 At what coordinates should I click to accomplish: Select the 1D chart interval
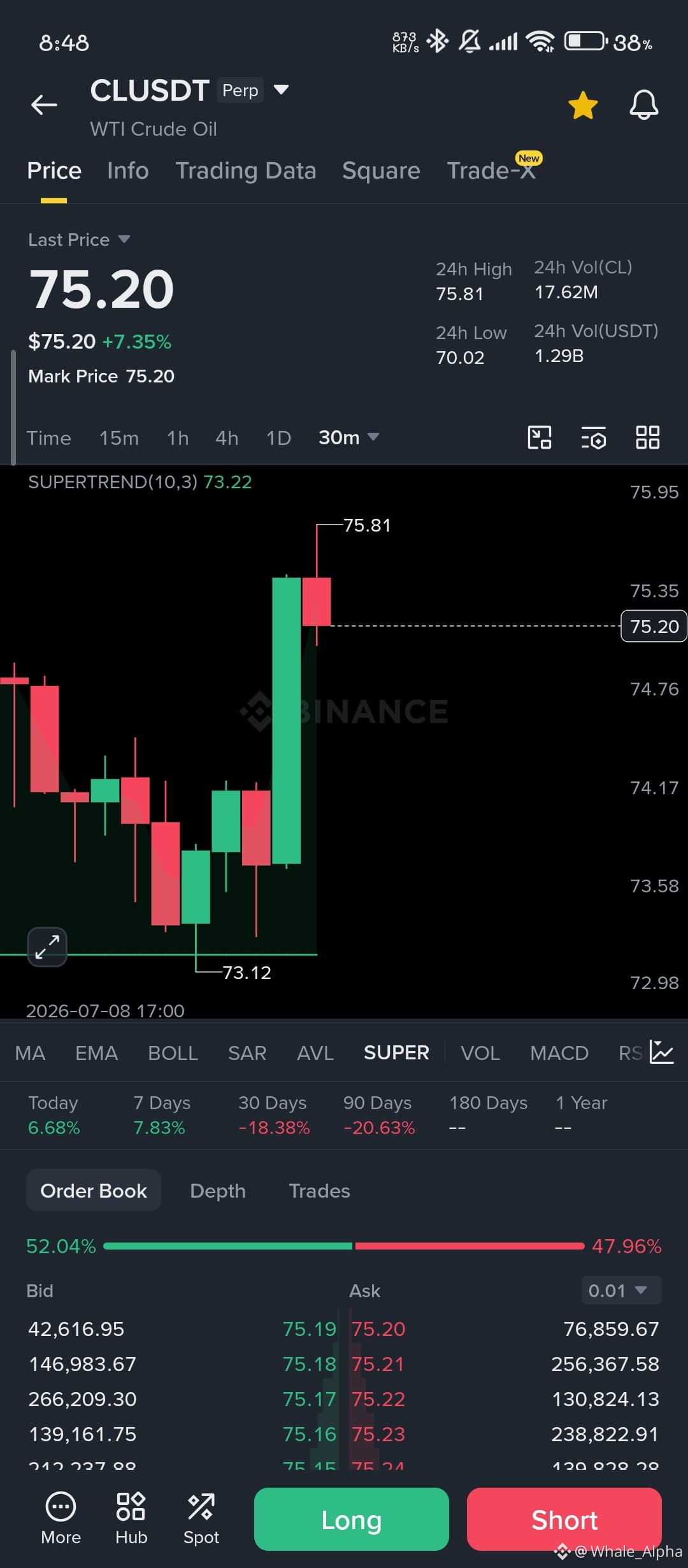tap(278, 438)
